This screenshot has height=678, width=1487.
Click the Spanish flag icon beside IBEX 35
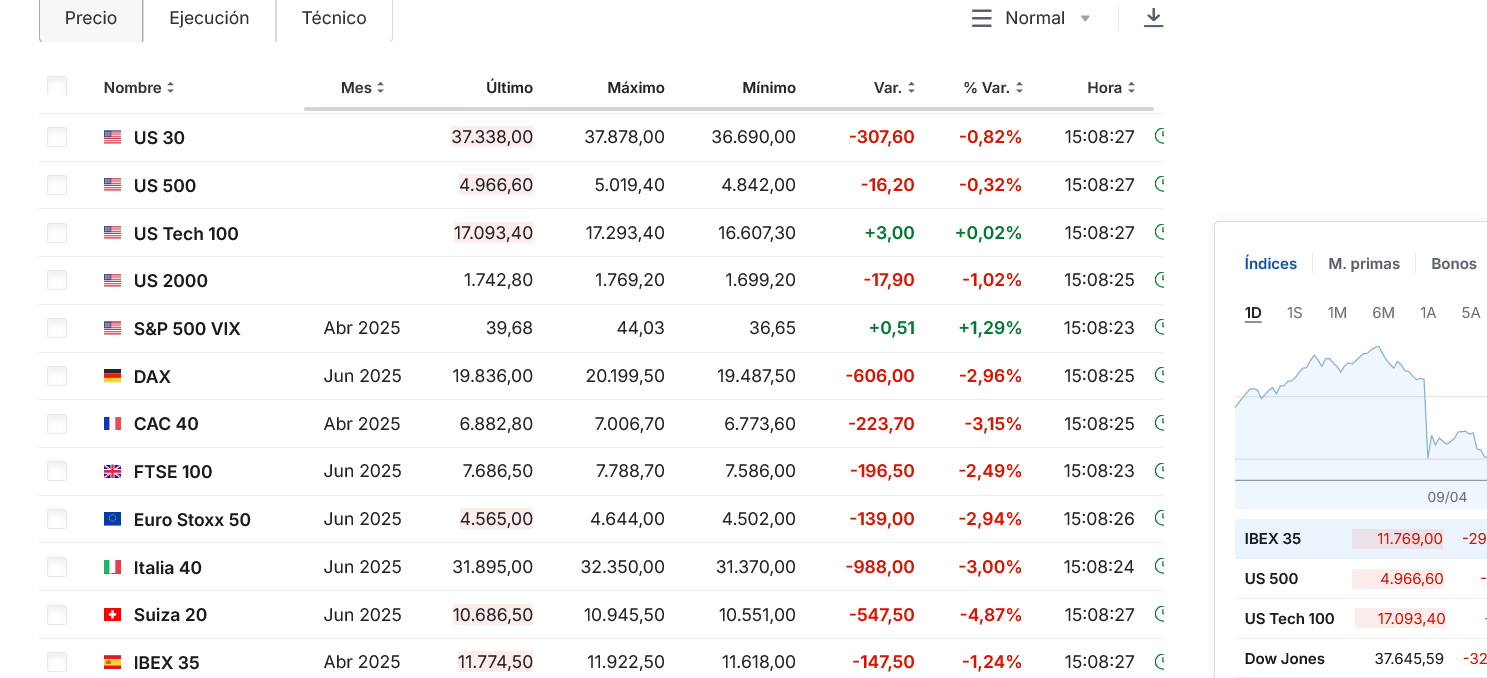tap(113, 662)
